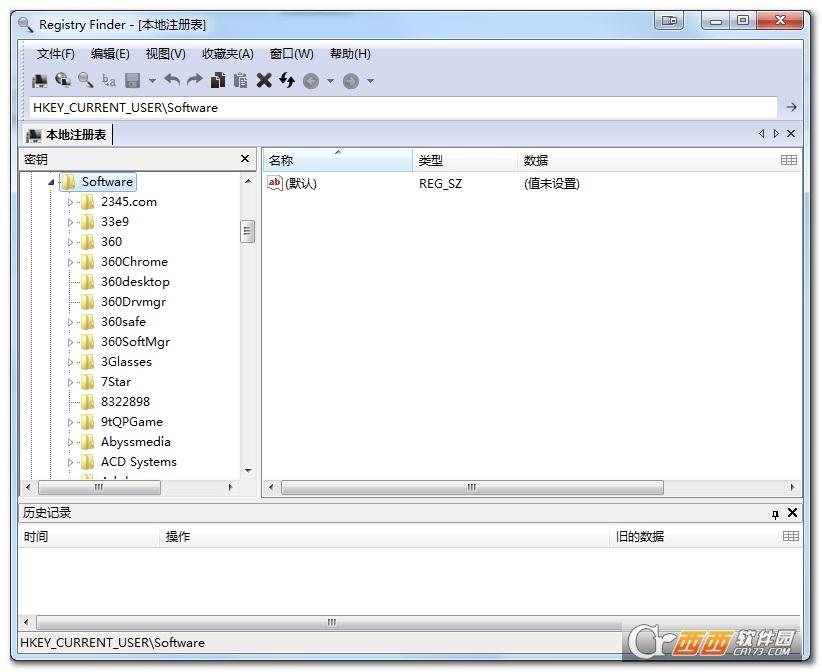Click the Replace (ba) toolbar icon

[108, 80]
